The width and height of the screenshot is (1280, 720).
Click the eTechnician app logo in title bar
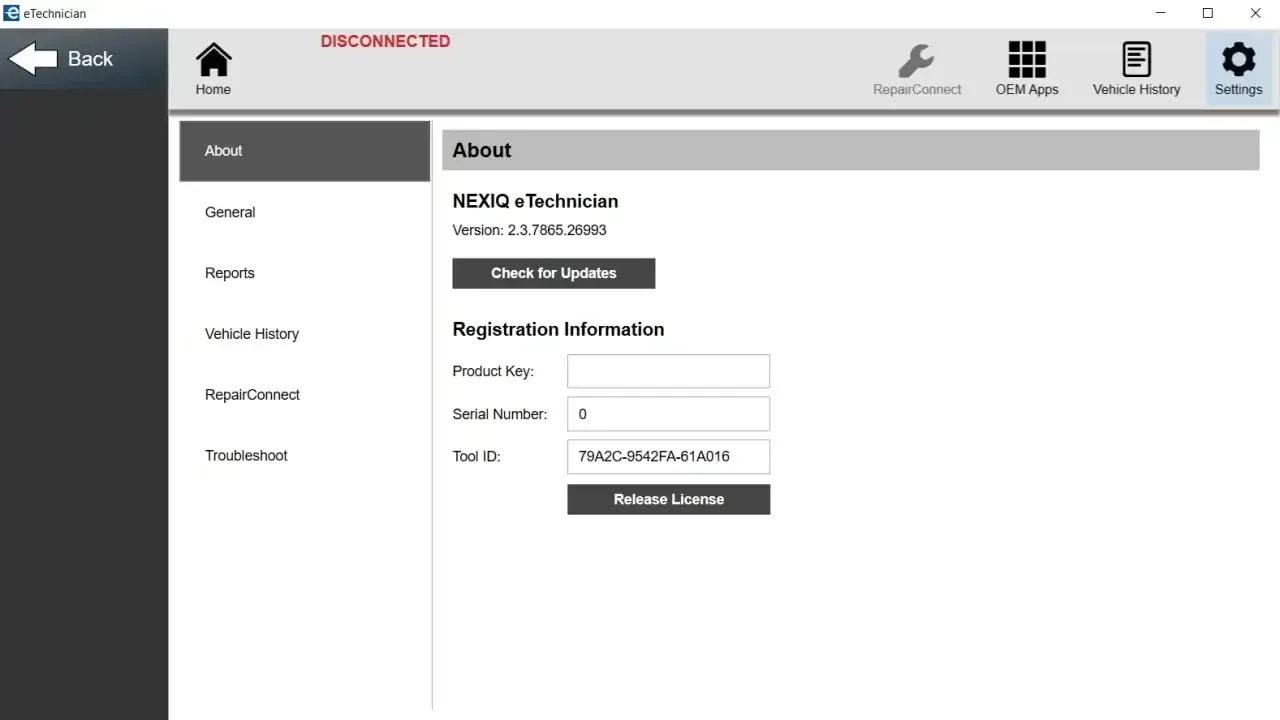click(x=11, y=13)
